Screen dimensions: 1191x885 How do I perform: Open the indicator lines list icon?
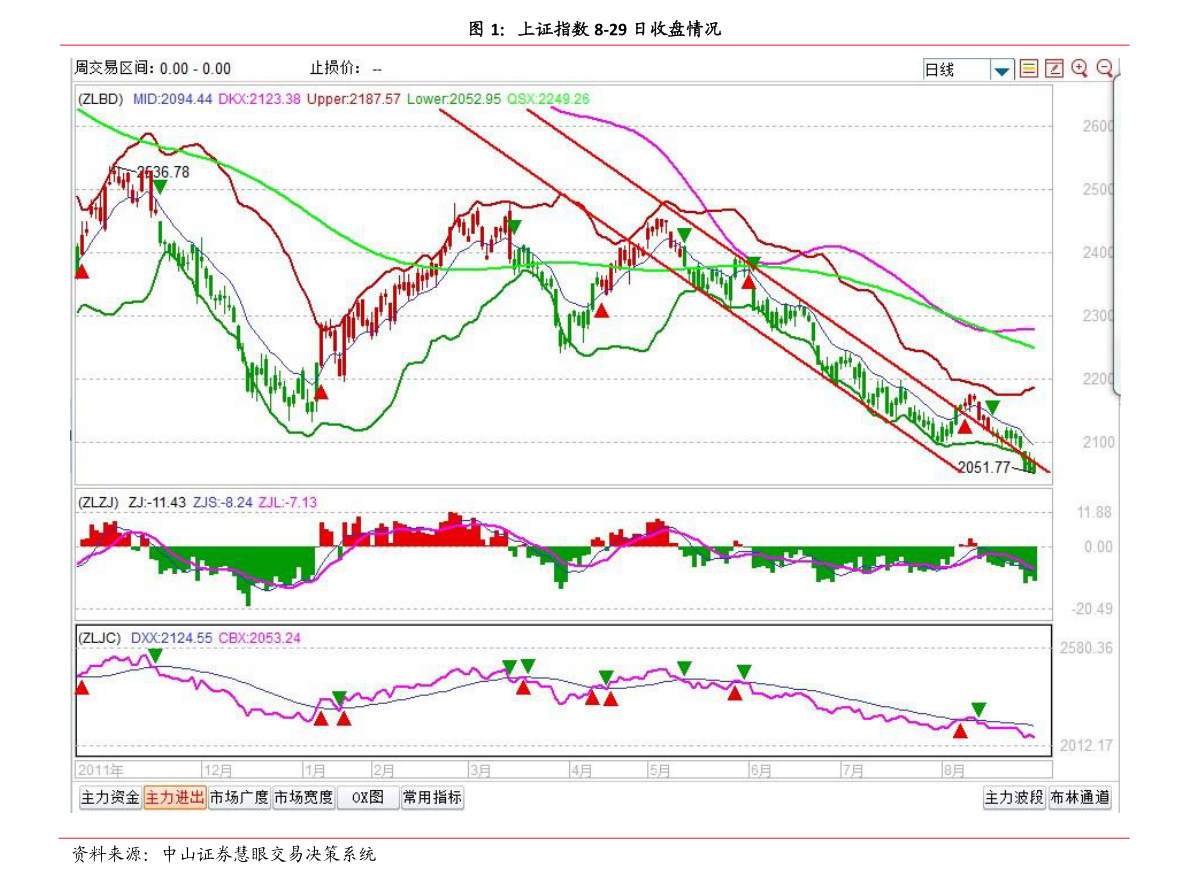(x=1029, y=69)
